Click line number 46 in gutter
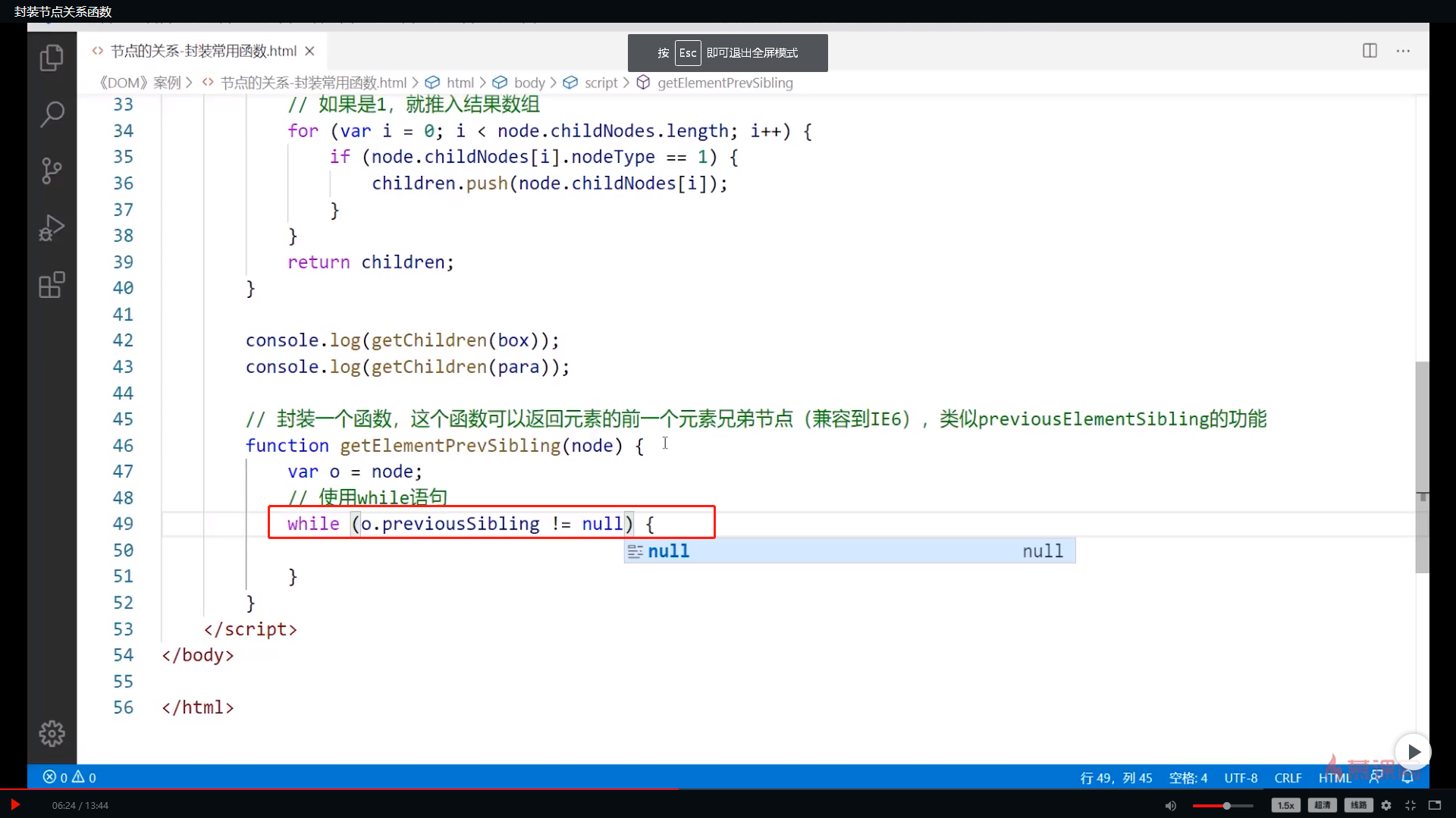This screenshot has width=1456, height=818. pos(123,446)
